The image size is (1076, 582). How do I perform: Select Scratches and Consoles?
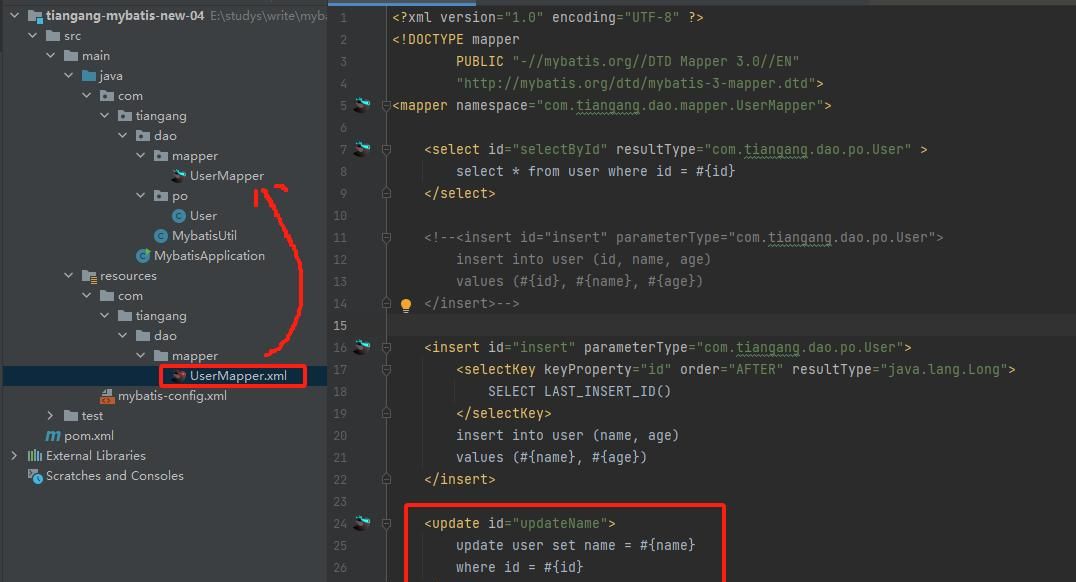point(114,475)
